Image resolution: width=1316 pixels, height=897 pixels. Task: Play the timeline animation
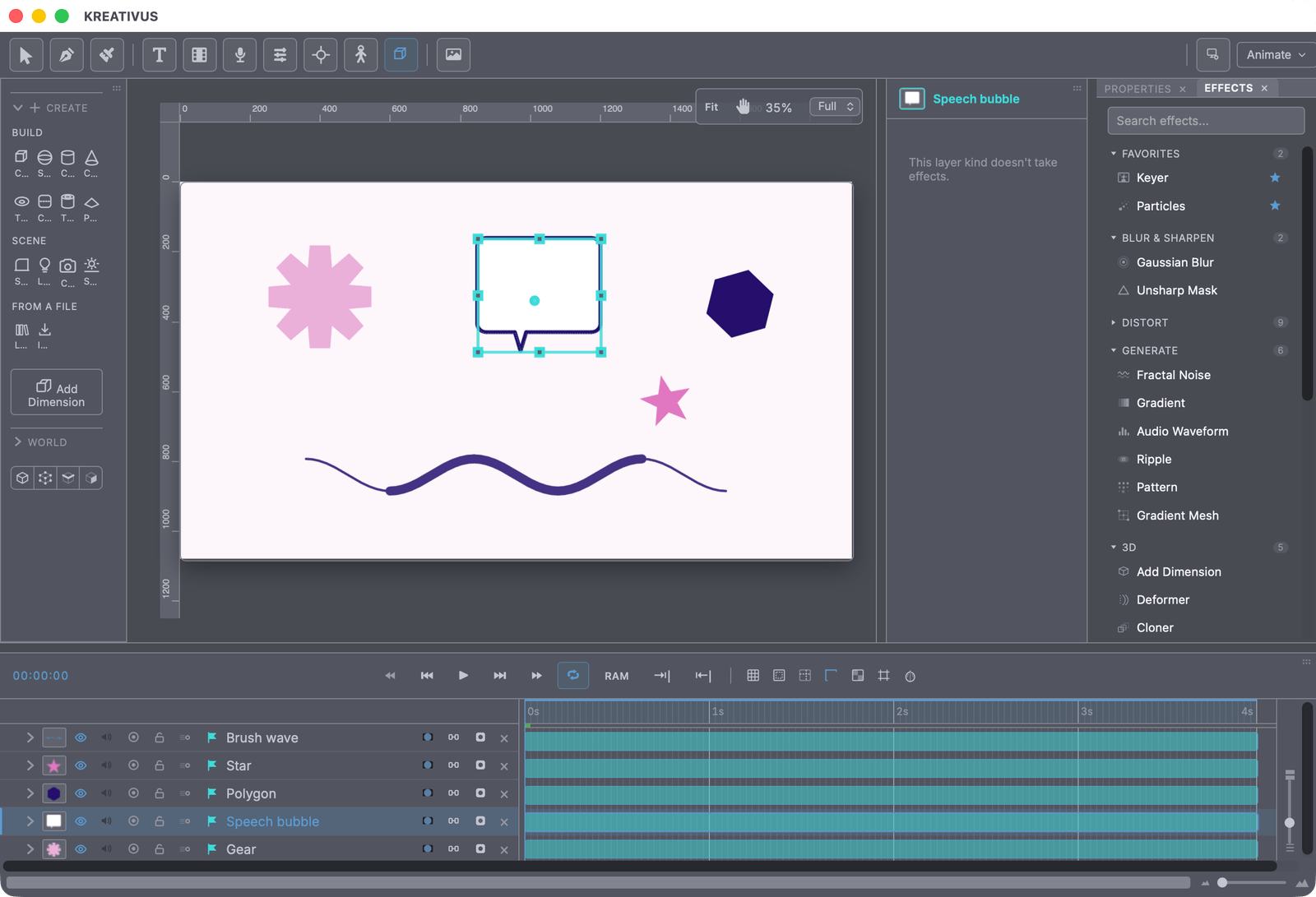click(x=463, y=676)
